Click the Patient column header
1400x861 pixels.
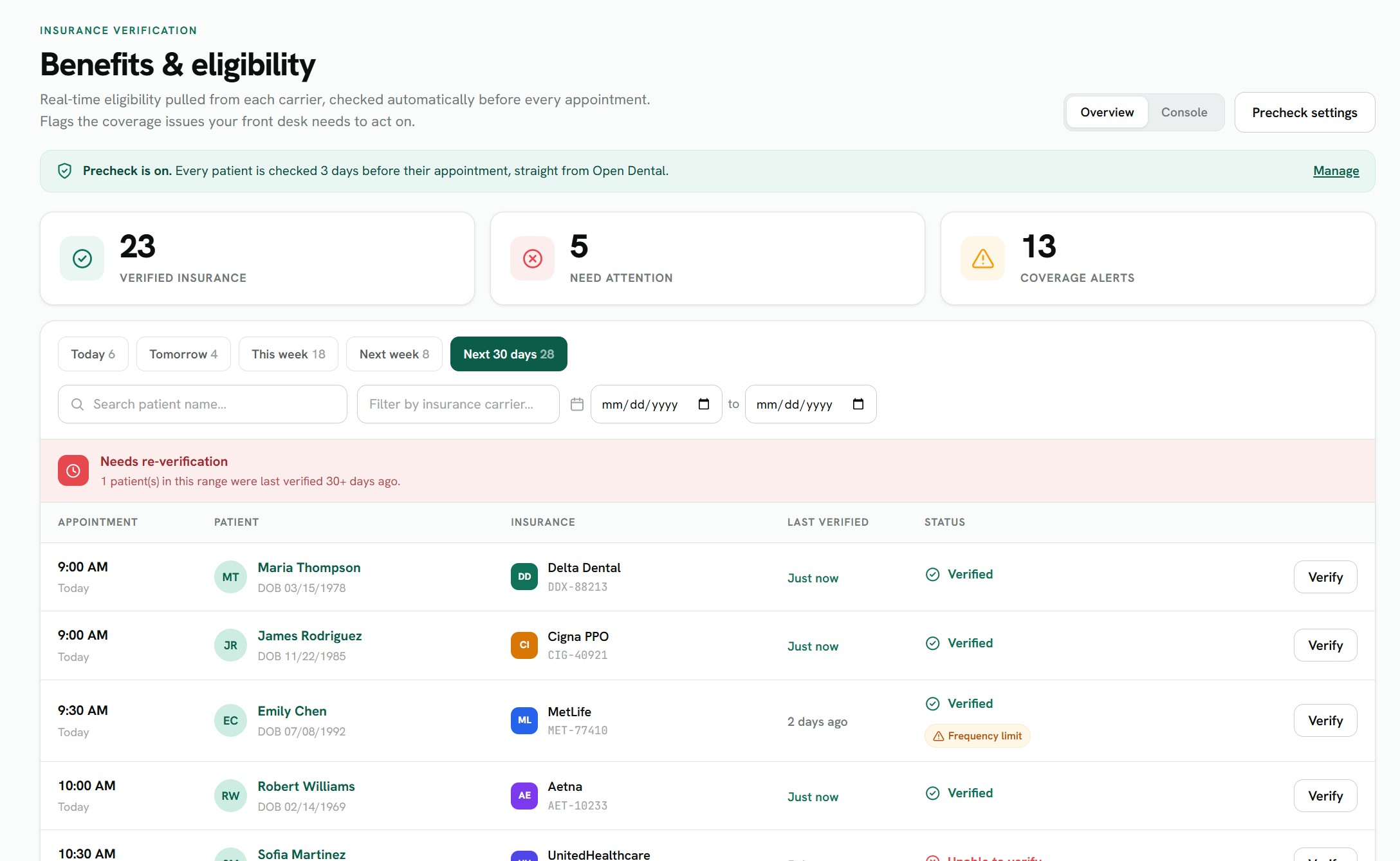pos(236,522)
